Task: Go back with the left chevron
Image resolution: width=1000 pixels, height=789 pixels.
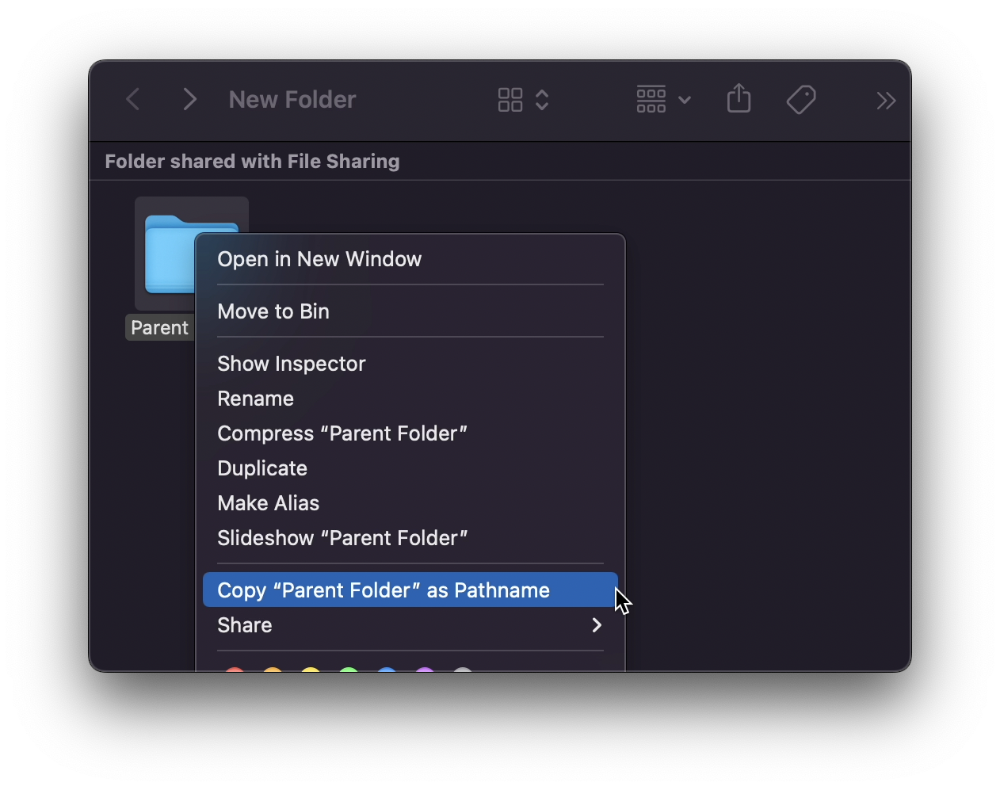Action: pos(133,100)
